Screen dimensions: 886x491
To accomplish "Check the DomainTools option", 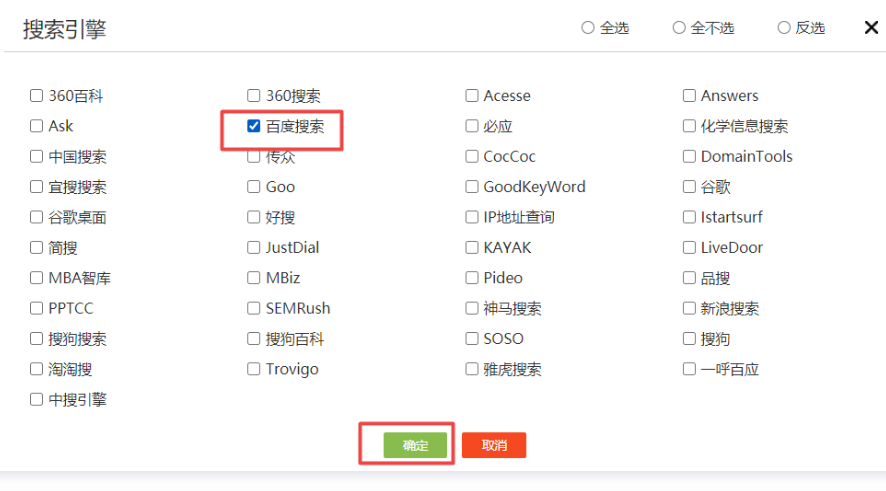I will 689,156.
